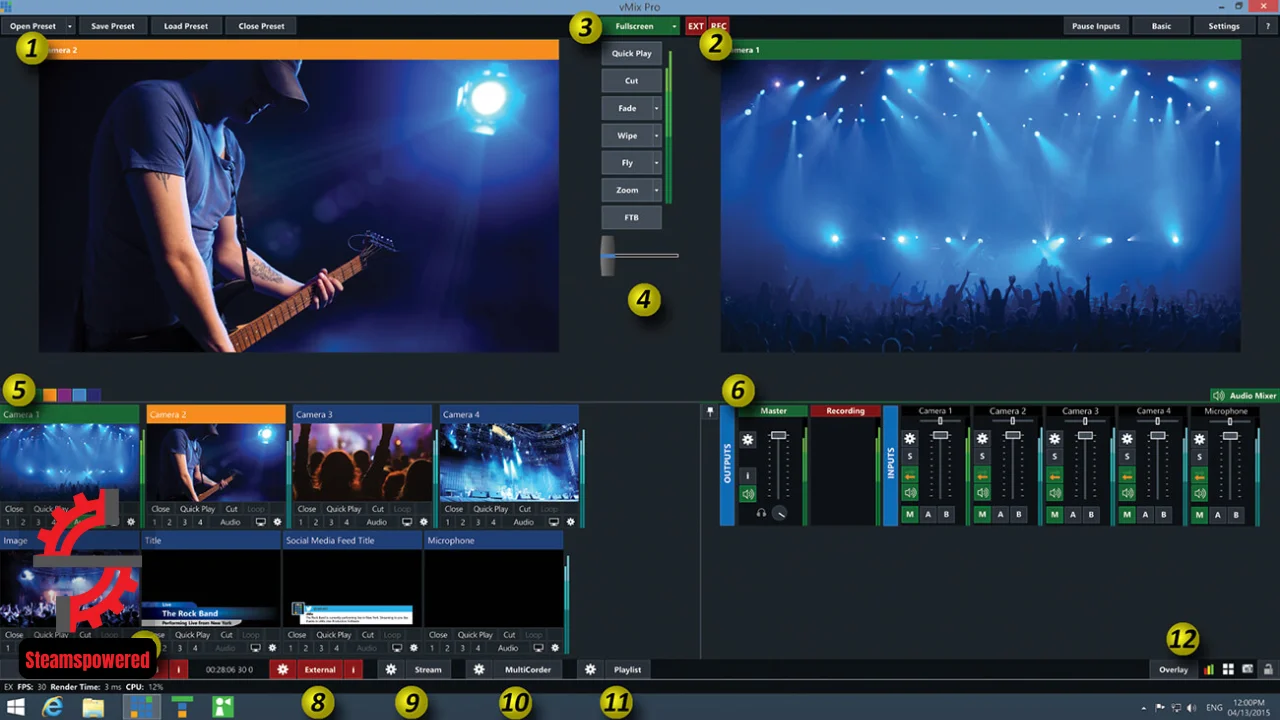The height and width of the screenshot is (720, 1280).
Task: Toggle Microphone B bus button
Action: 1237,514
